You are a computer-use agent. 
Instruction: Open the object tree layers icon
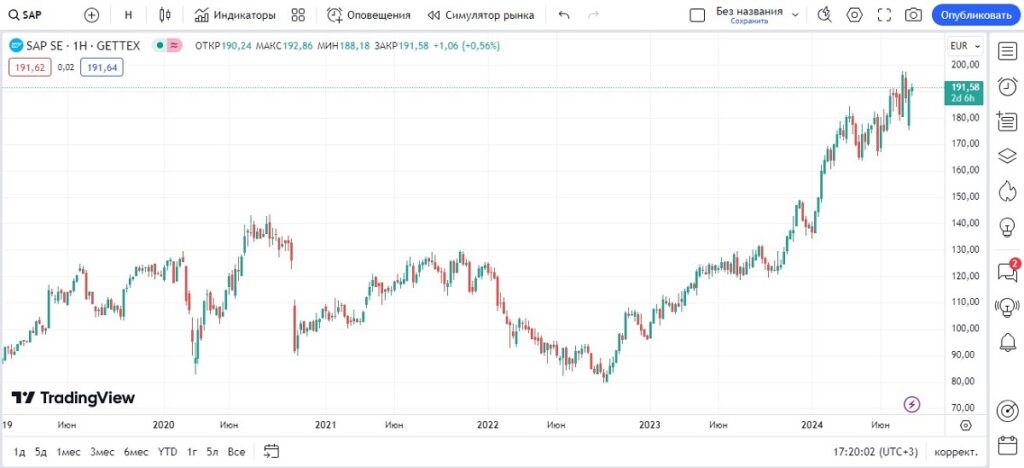pos(1007,155)
